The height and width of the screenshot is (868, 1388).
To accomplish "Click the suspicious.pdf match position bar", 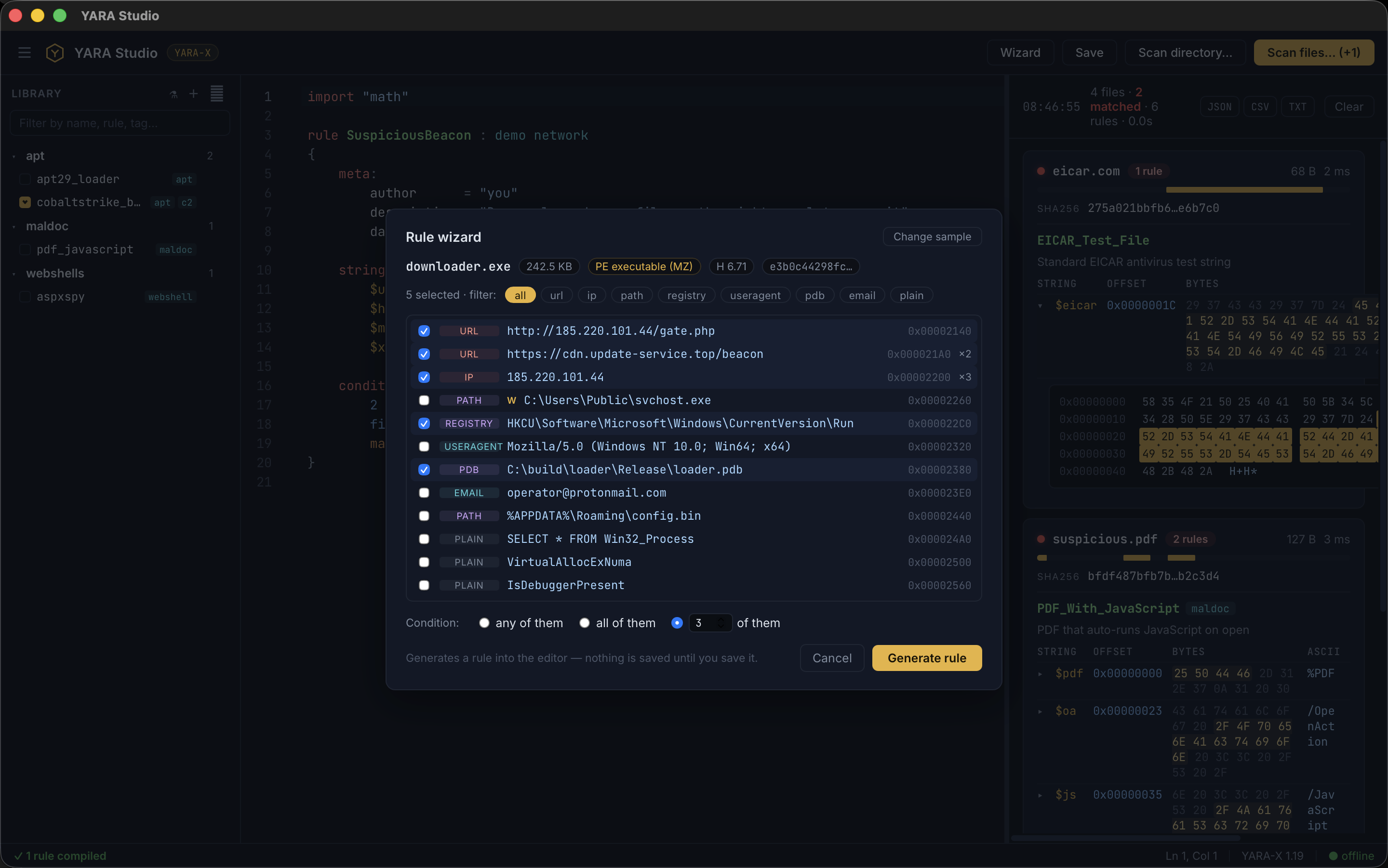I will (1193, 557).
